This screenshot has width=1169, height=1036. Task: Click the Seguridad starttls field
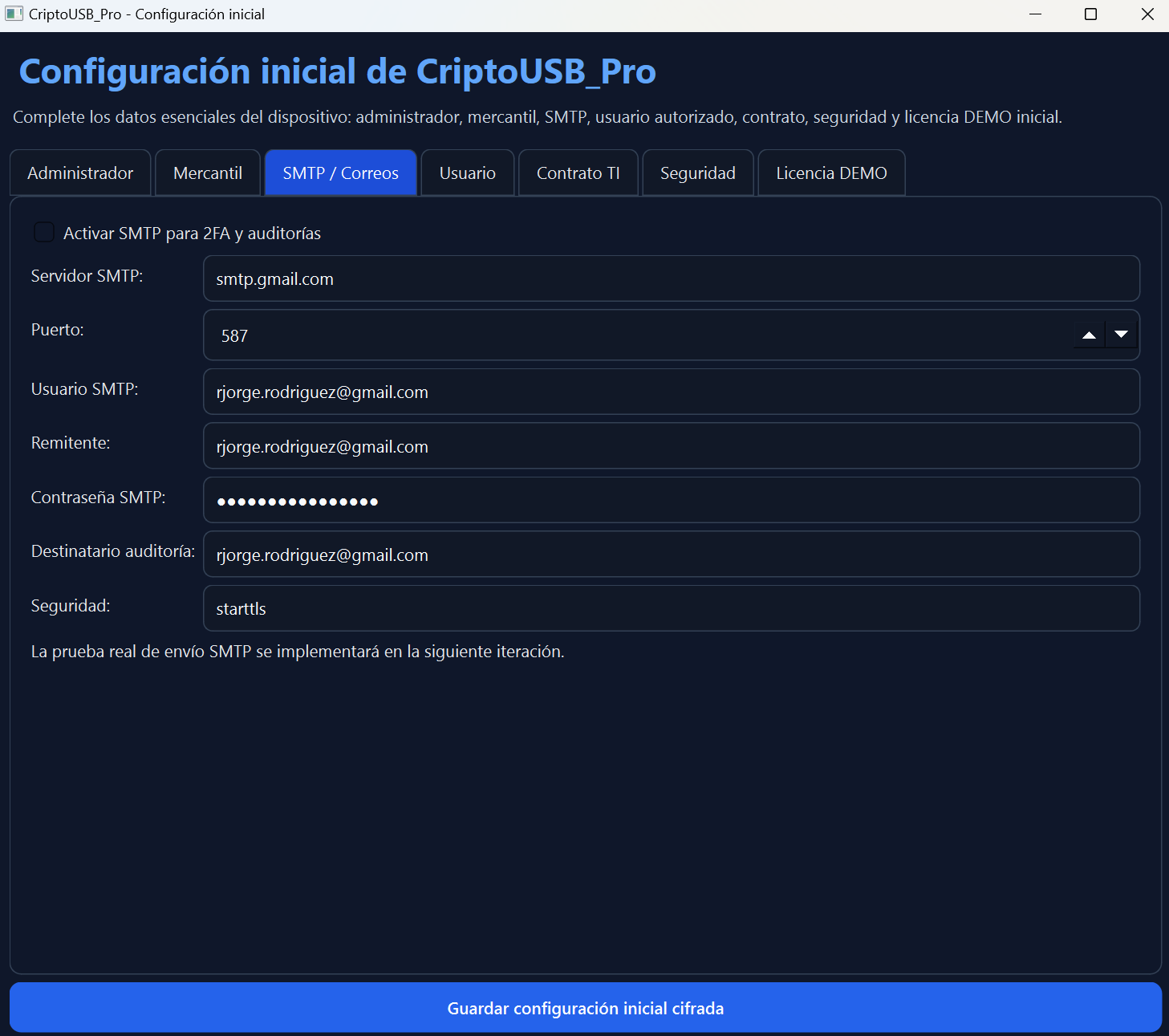tap(672, 608)
